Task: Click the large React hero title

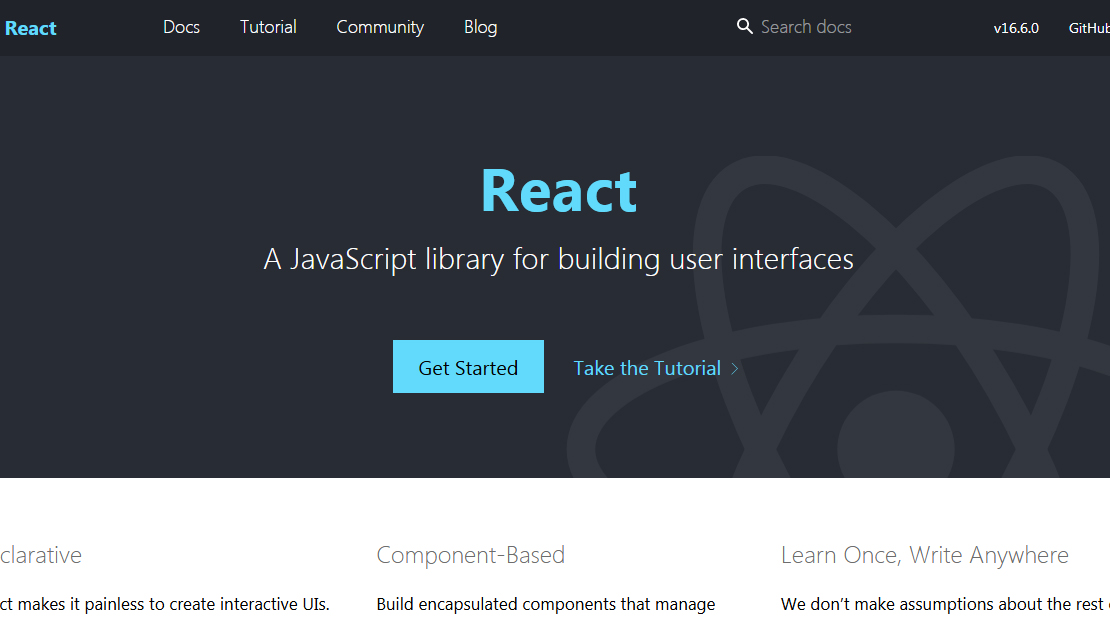Action: [559, 191]
